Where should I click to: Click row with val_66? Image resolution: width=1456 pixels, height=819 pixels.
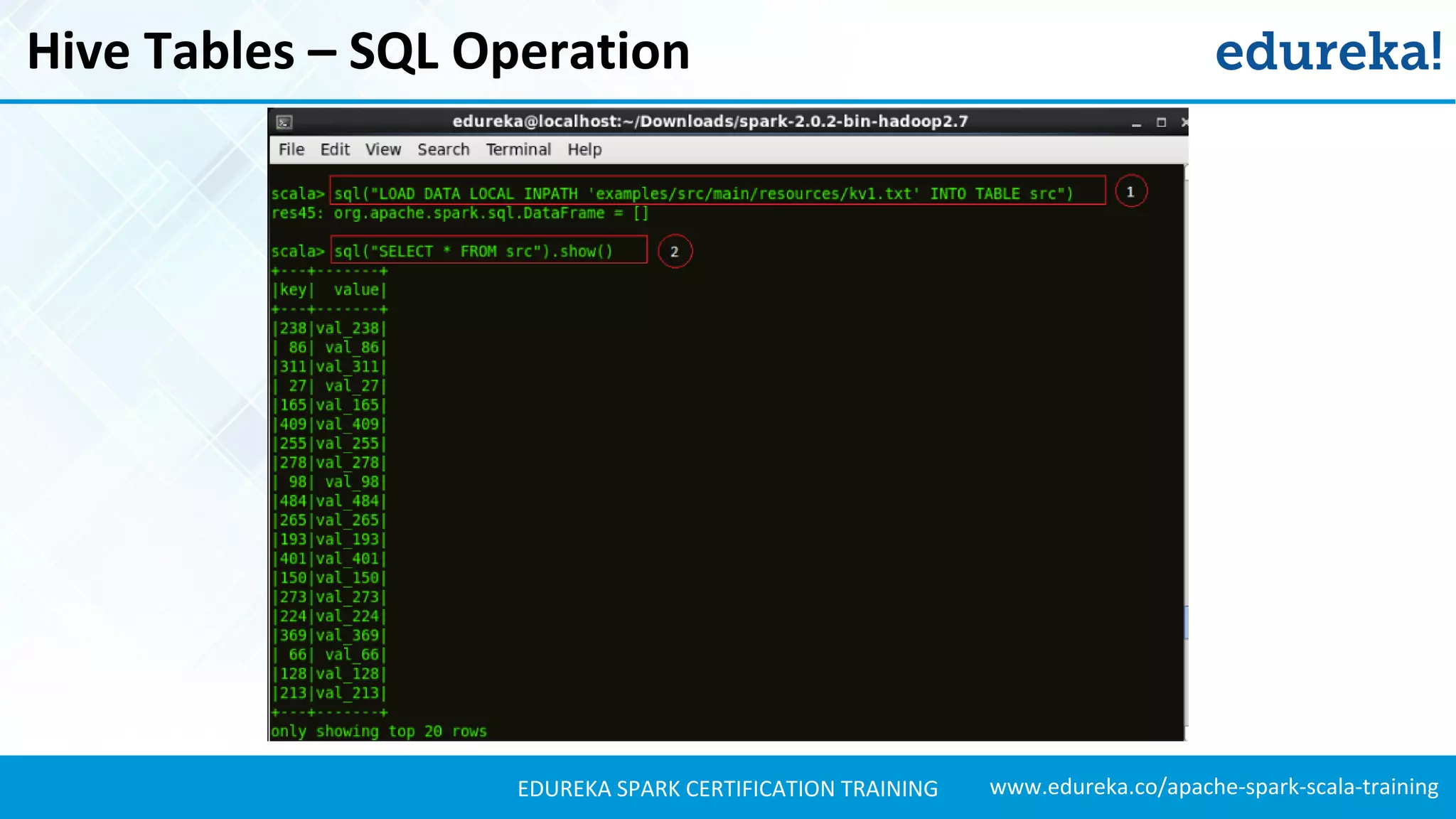pos(329,655)
